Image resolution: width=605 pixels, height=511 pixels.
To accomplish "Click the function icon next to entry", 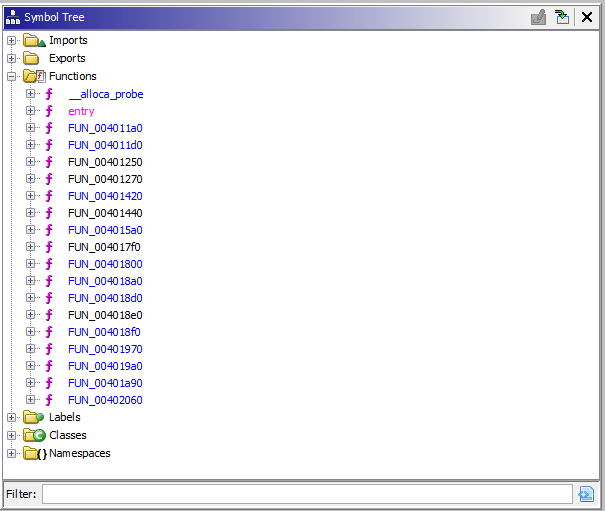I will click(x=49, y=111).
